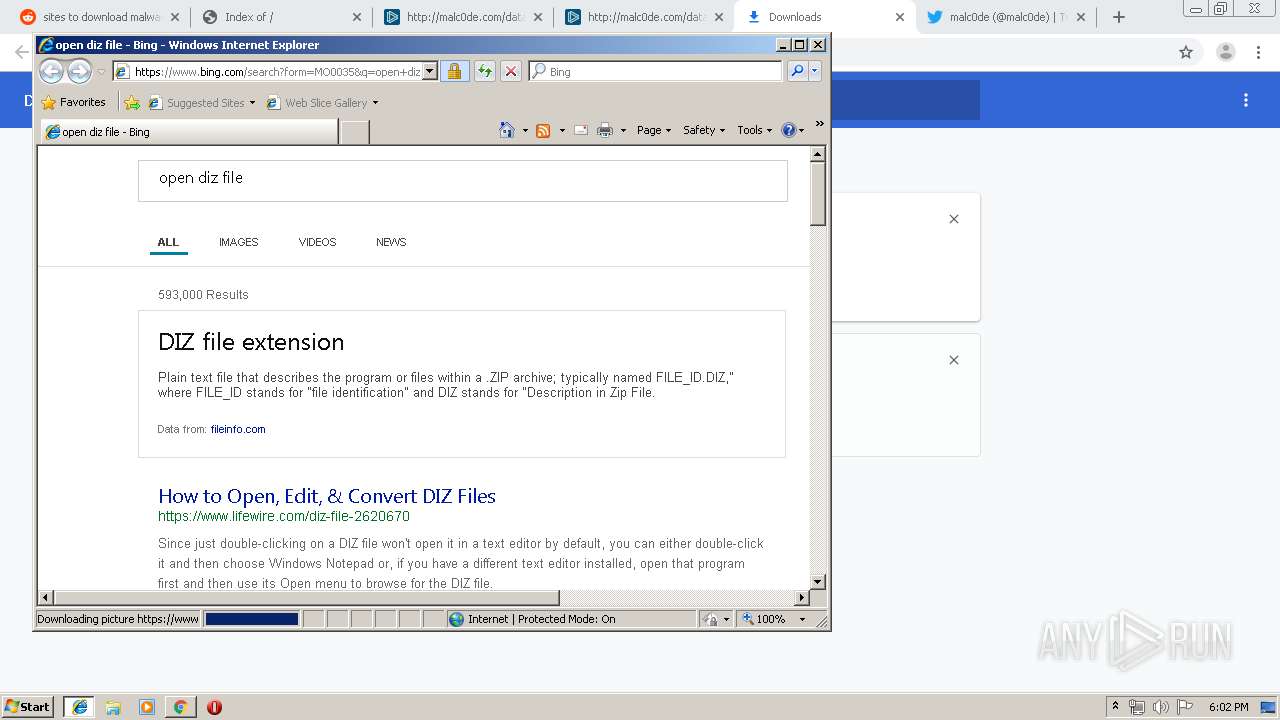Click the Bing search box in IE toolbar
This screenshot has height=720, width=1280.
pos(656,71)
